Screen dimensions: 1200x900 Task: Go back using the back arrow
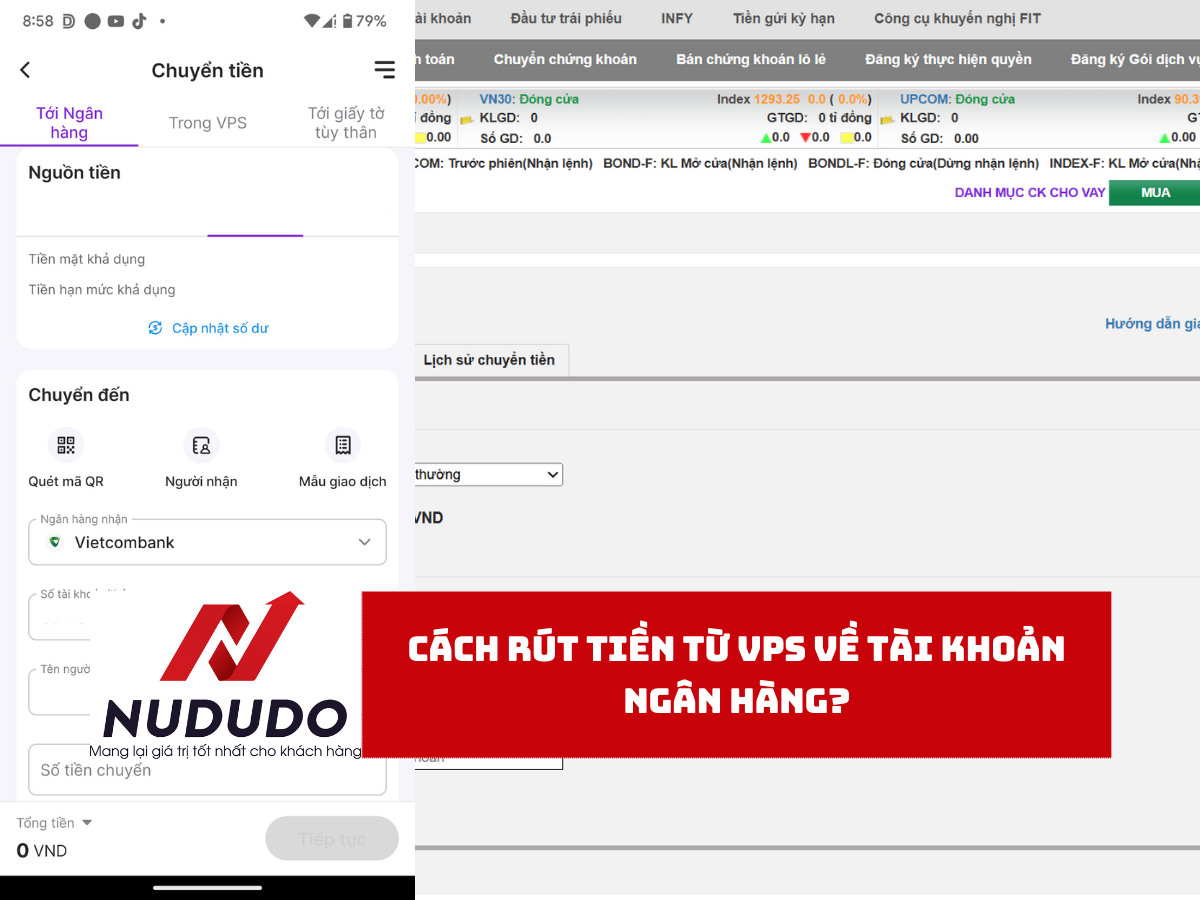coord(25,70)
